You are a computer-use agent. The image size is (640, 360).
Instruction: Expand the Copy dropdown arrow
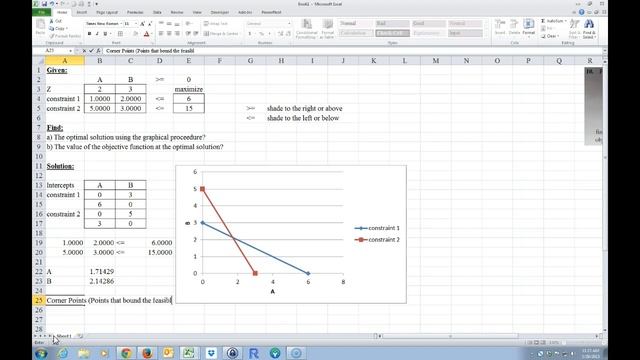(67, 29)
